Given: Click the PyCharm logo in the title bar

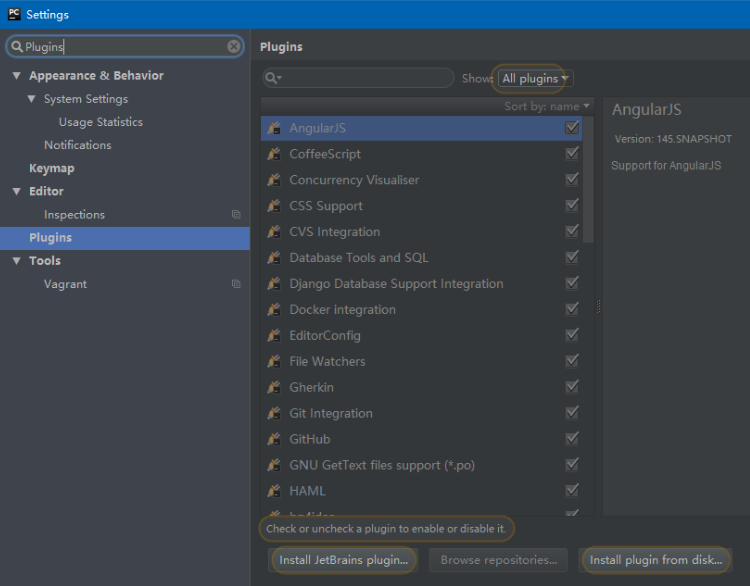Looking at the screenshot, I should (14, 14).
